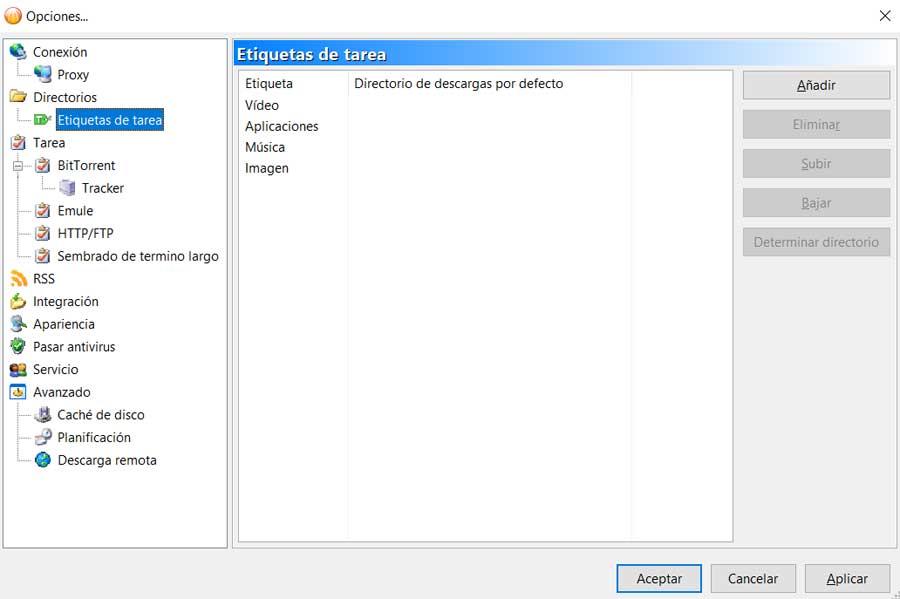Click the BitTorrent clipboard icon
The width and height of the screenshot is (900, 599).
(x=42, y=165)
